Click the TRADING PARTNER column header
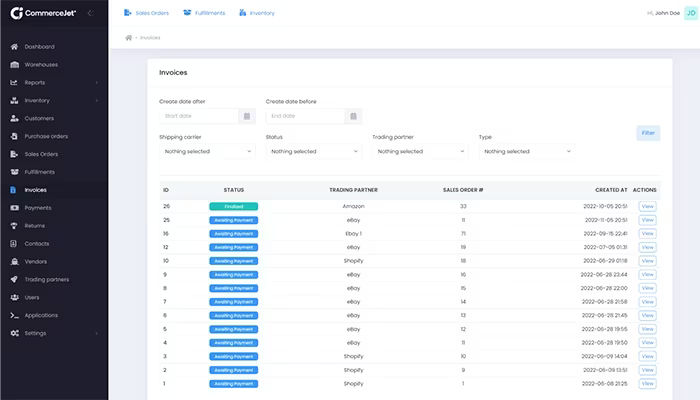 pos(354,190)
